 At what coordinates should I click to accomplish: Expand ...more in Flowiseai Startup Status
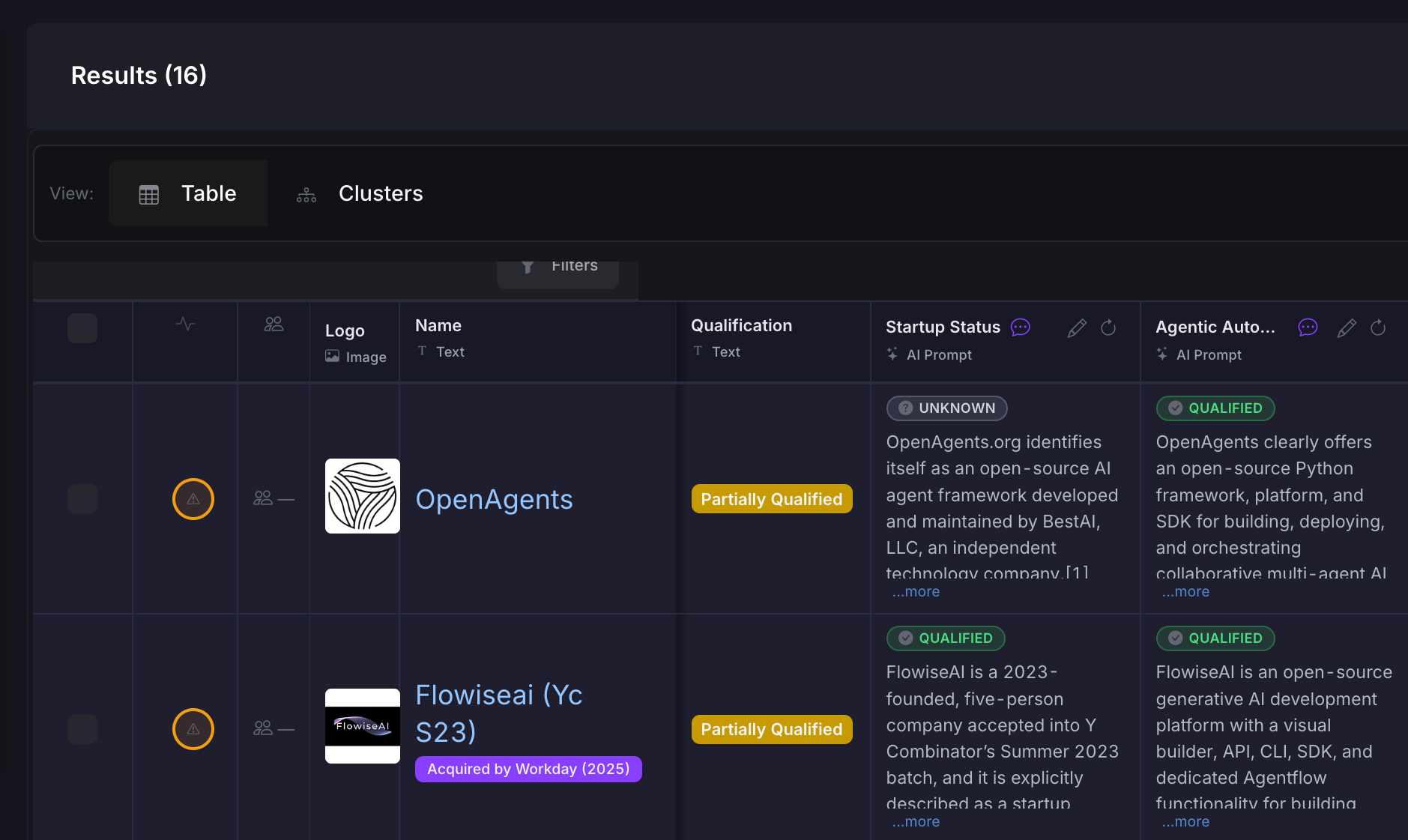click(x=916, y=822)
